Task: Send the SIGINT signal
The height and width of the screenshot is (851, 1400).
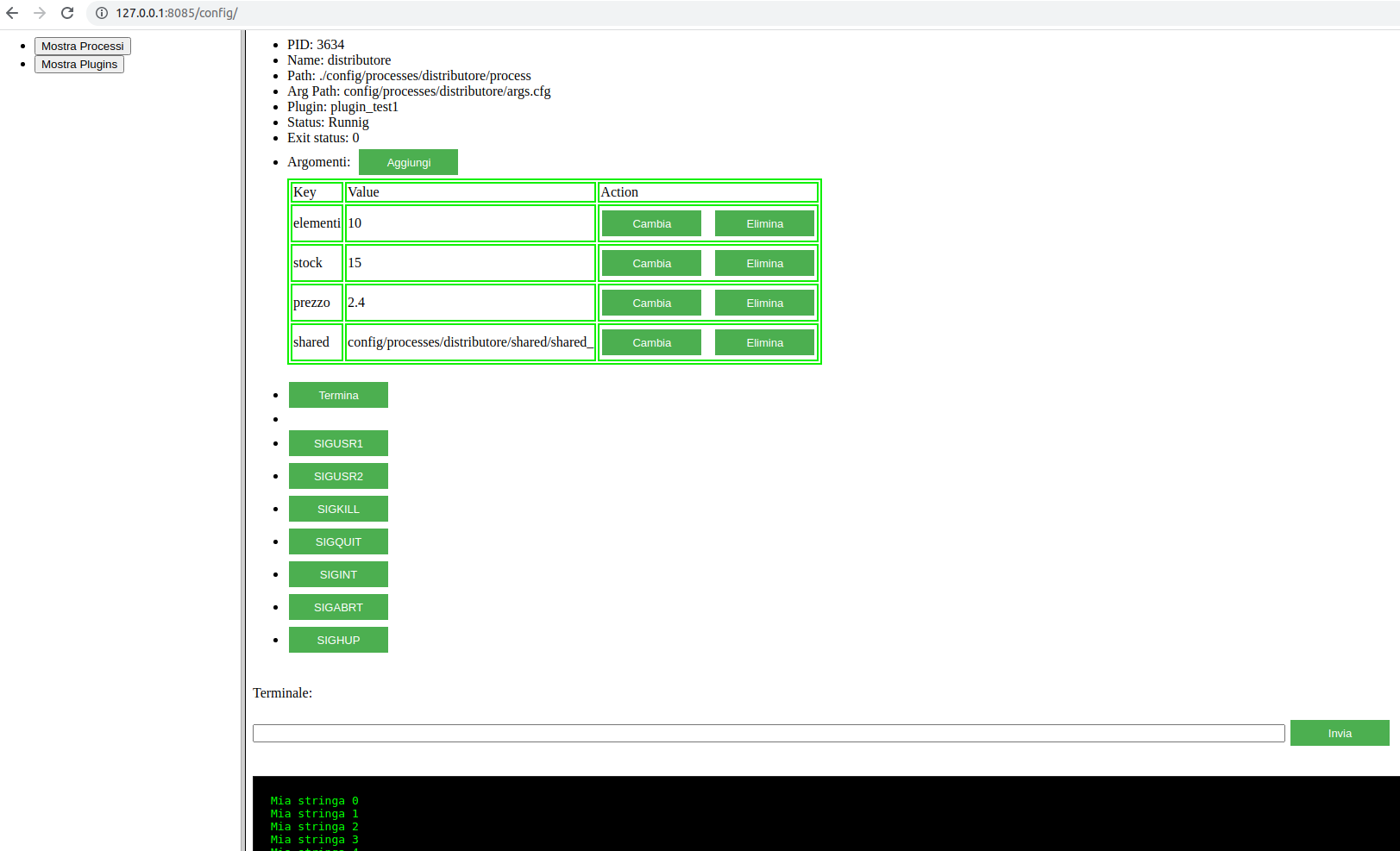Action: [338, 574]
